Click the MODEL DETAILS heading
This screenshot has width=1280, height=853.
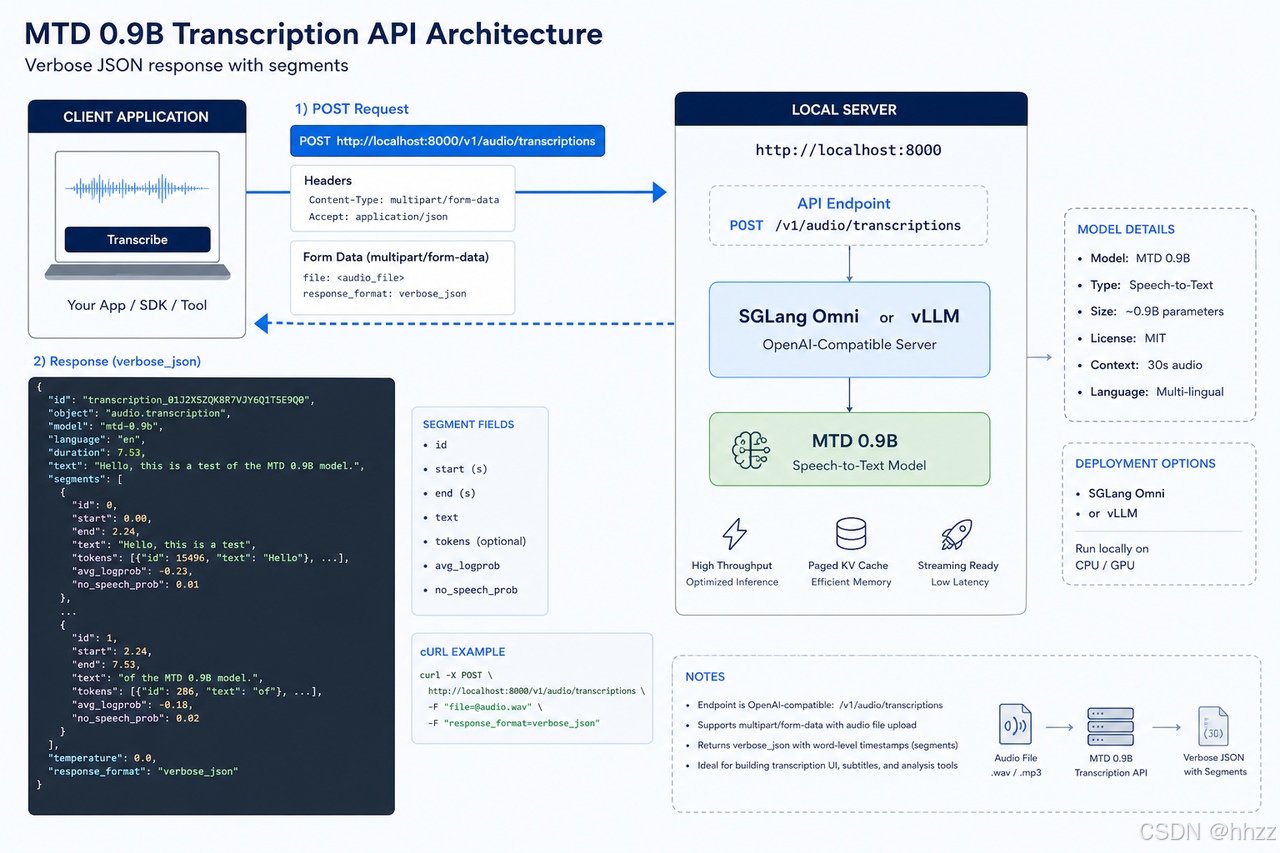[x=1126, y=229]
